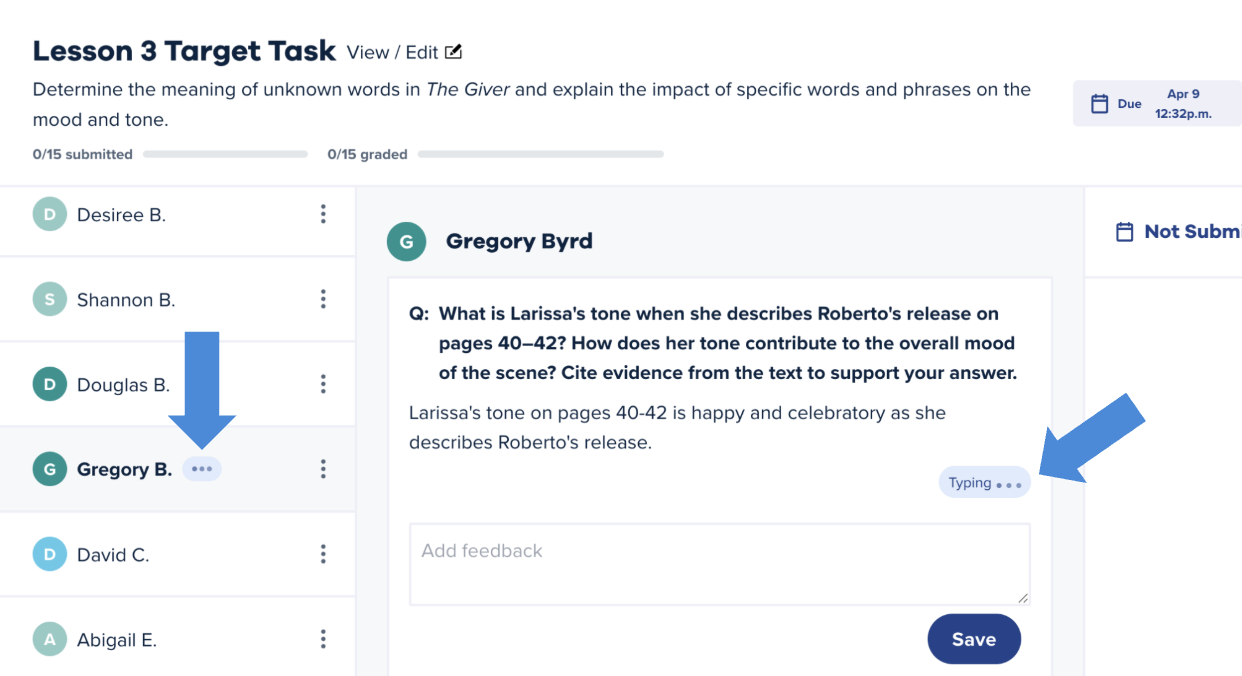Open the View / Edit link
The width and height of the screenshot is (1242, 676).
(394, 52)
